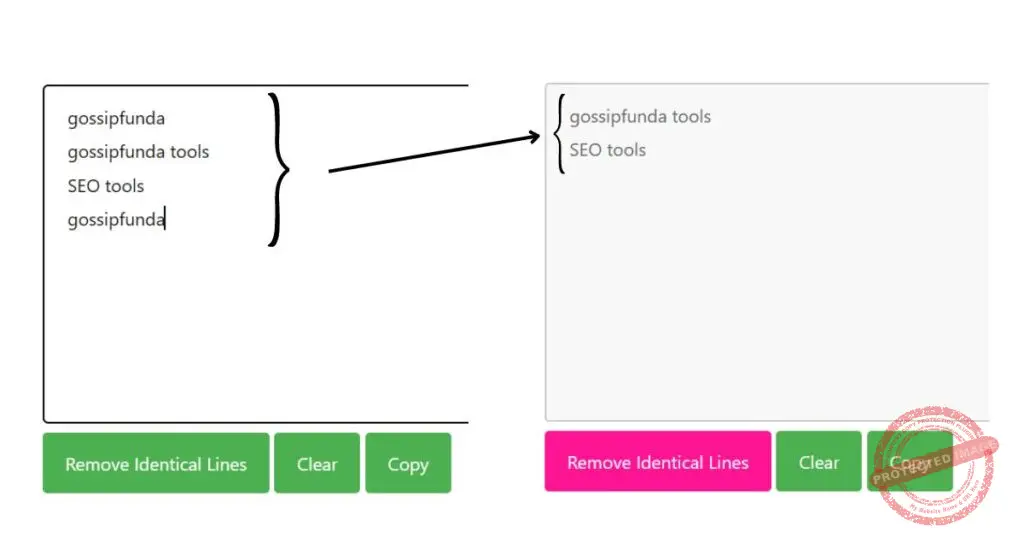Click Clear beside the pink Remove button
This screenshot has height=538, width=1024.
pyautogui.click(x=818, y=462)
